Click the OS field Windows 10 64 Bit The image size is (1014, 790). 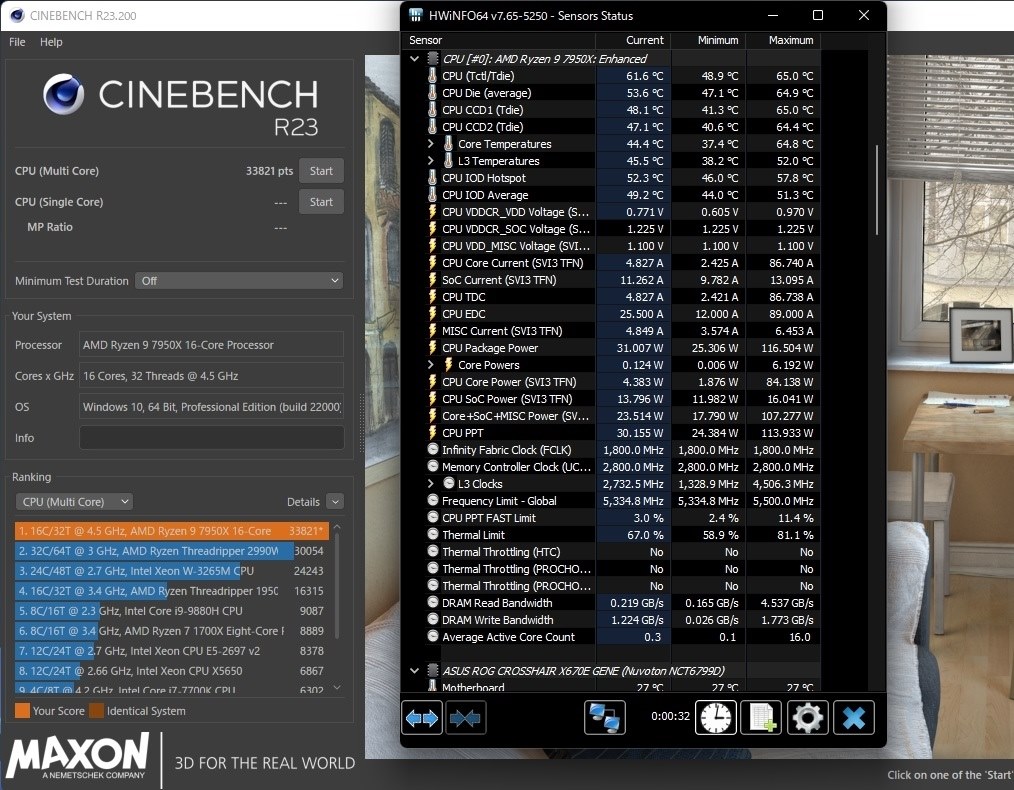[x=211, y=407]
